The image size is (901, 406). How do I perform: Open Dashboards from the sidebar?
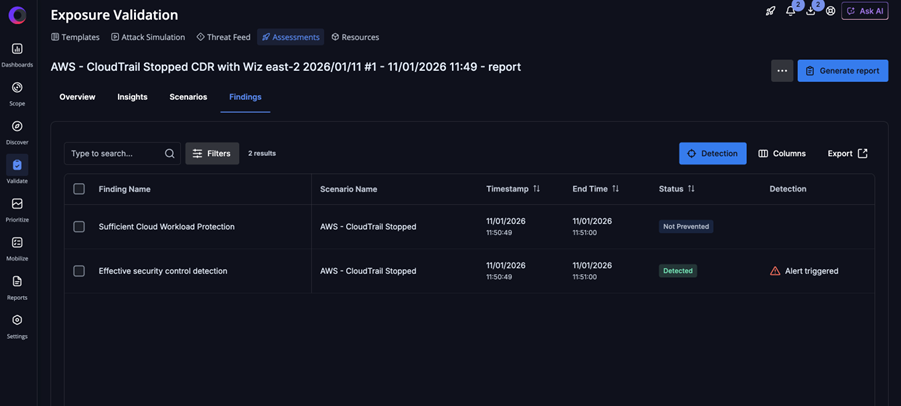[x=17, y=49]
